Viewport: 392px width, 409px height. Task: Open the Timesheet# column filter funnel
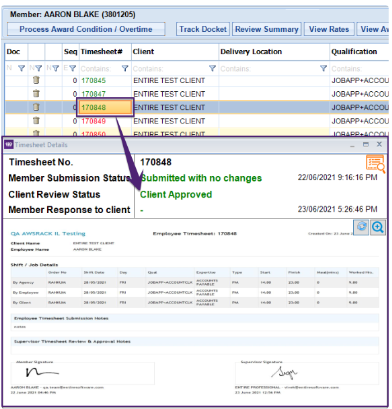pos(125,68)
